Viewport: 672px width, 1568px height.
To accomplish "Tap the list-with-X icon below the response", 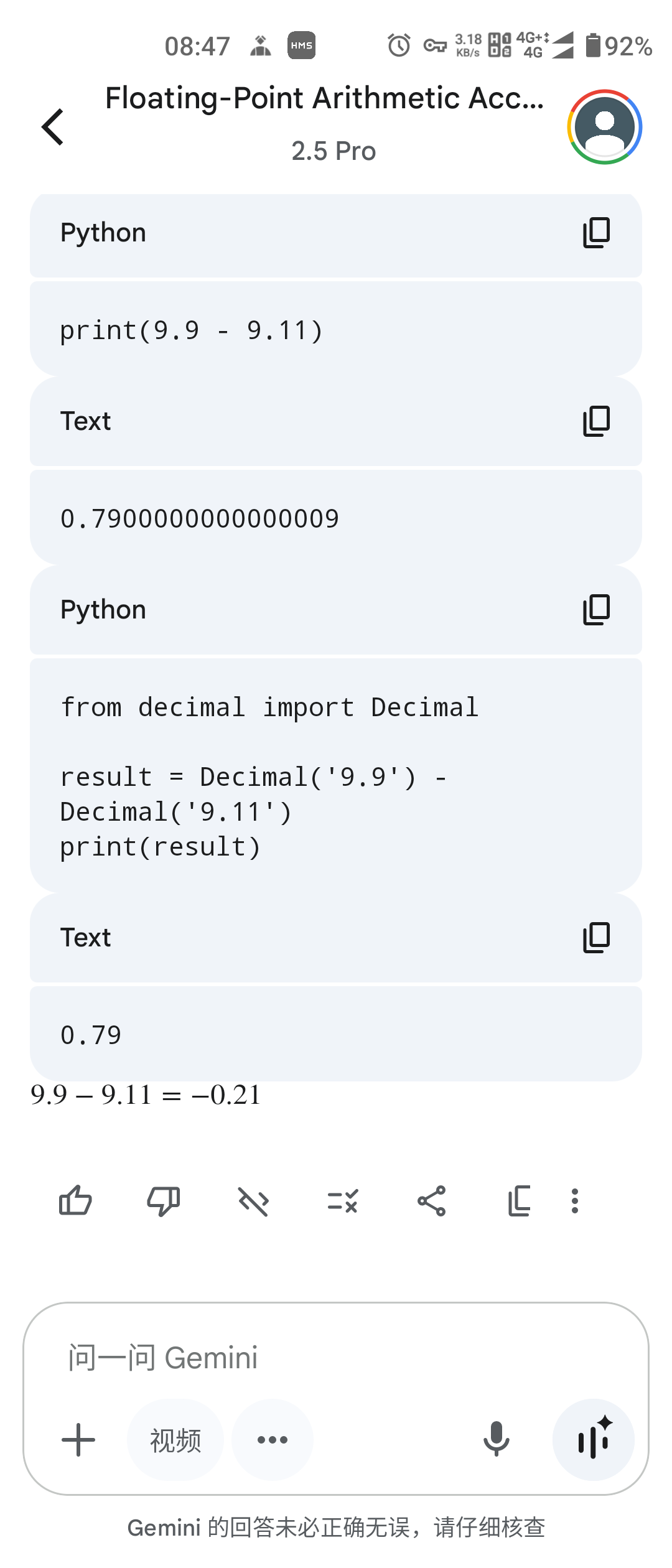I will pyautogui.click(x=342, y=1200).
